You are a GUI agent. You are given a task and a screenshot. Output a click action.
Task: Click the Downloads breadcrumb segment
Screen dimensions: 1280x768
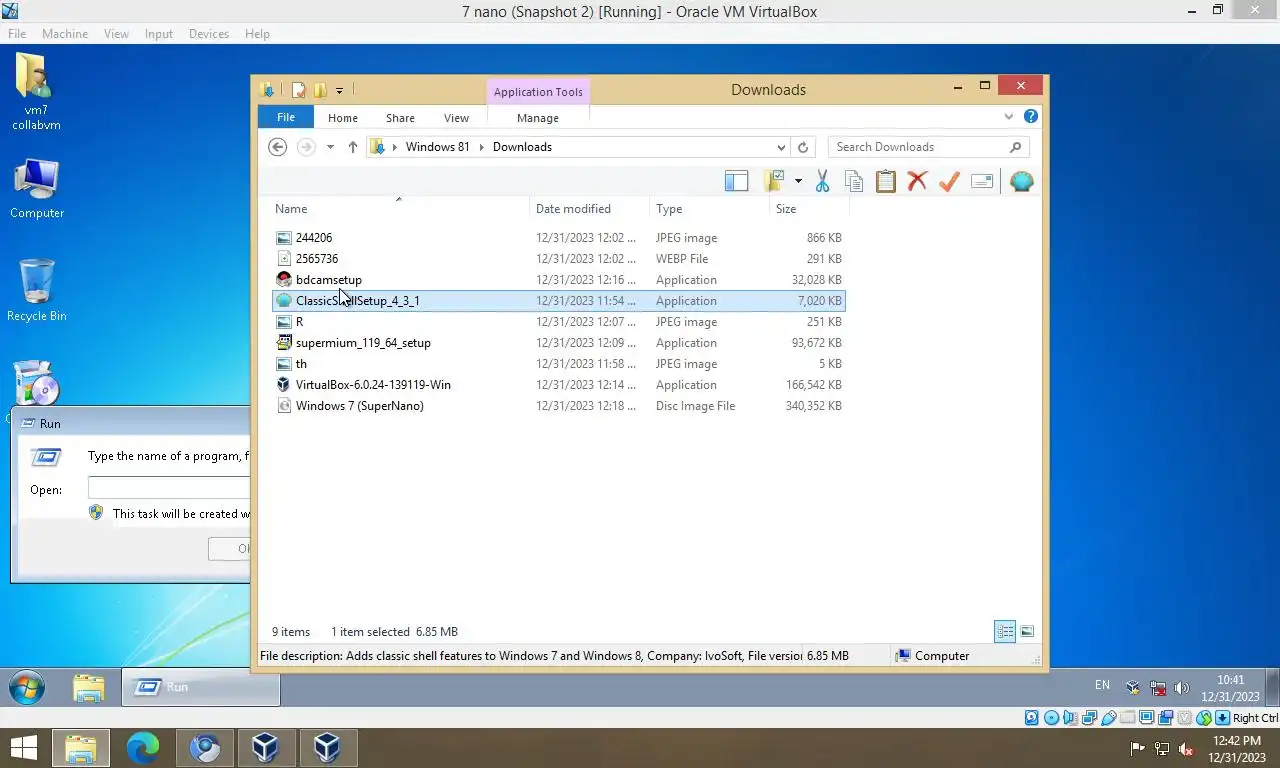pyautogui.click(x=522, y=147)
